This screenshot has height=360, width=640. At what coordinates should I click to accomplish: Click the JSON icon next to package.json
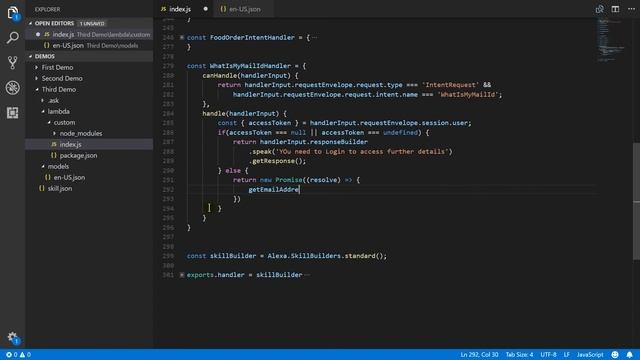coord(54,155)
